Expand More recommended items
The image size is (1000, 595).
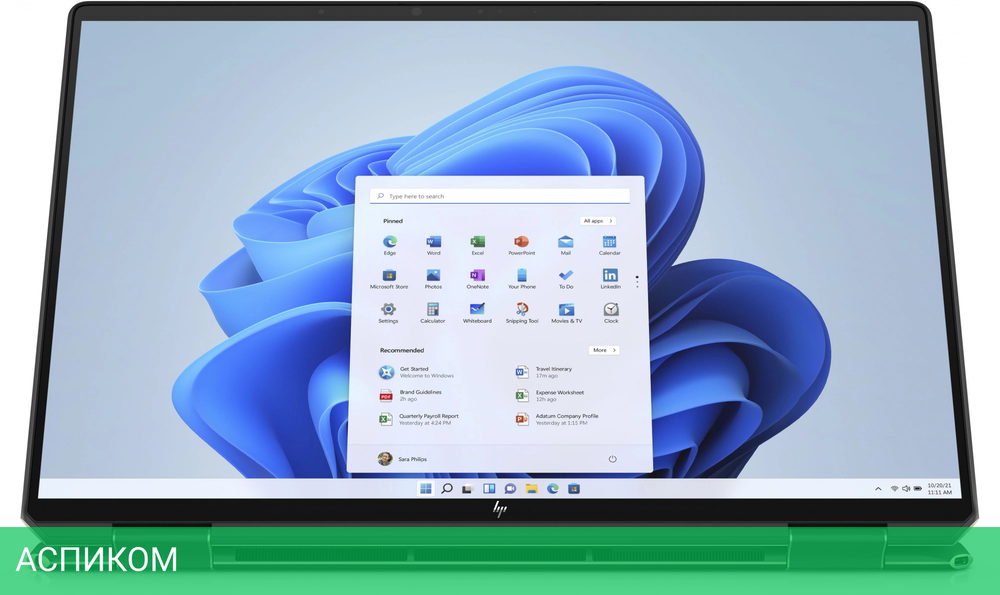coord(603,350)
